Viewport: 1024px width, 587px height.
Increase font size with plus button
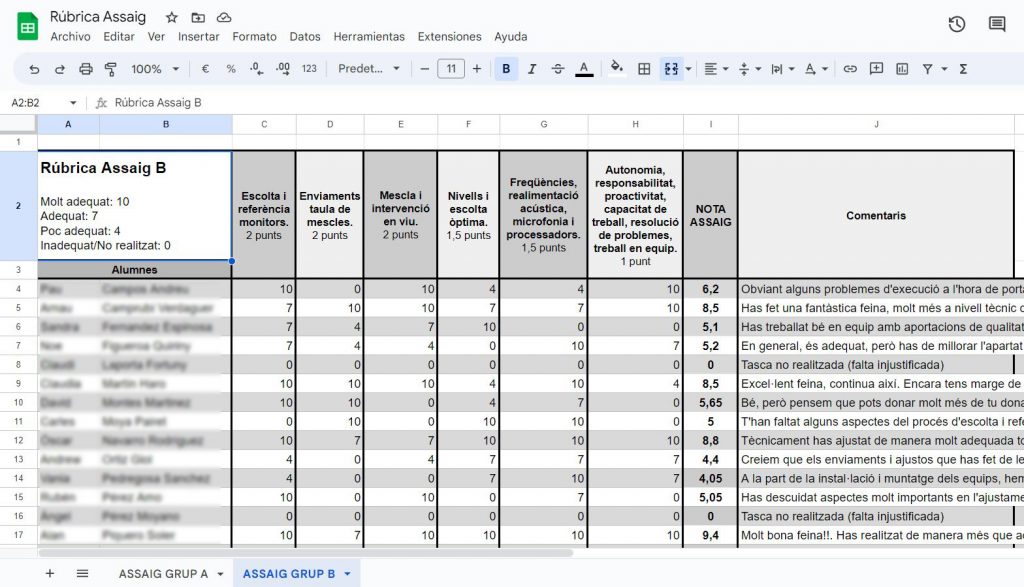476,69
